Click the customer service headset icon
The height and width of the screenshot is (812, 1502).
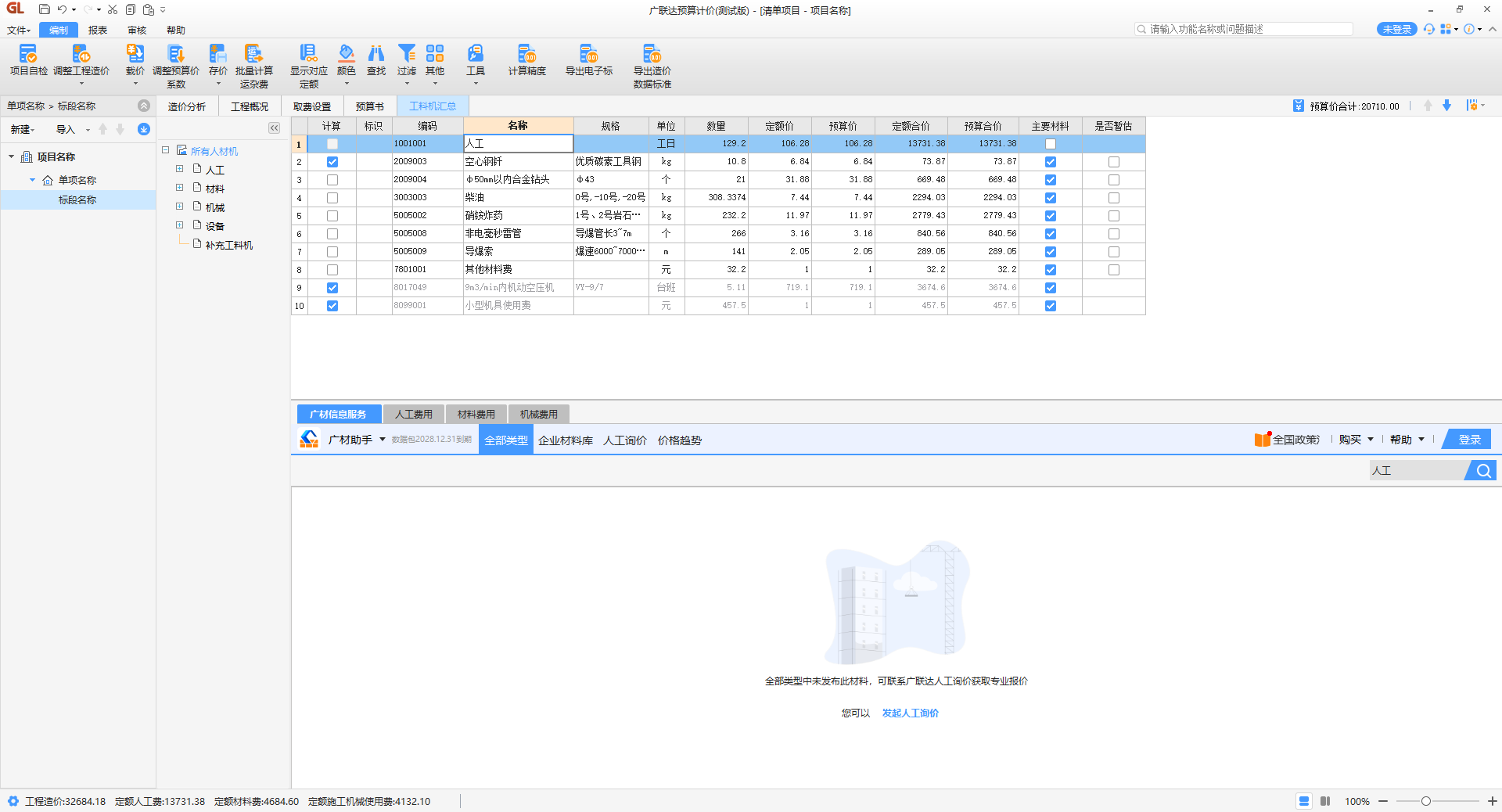pyautogui.click(x=1429, y=29)
